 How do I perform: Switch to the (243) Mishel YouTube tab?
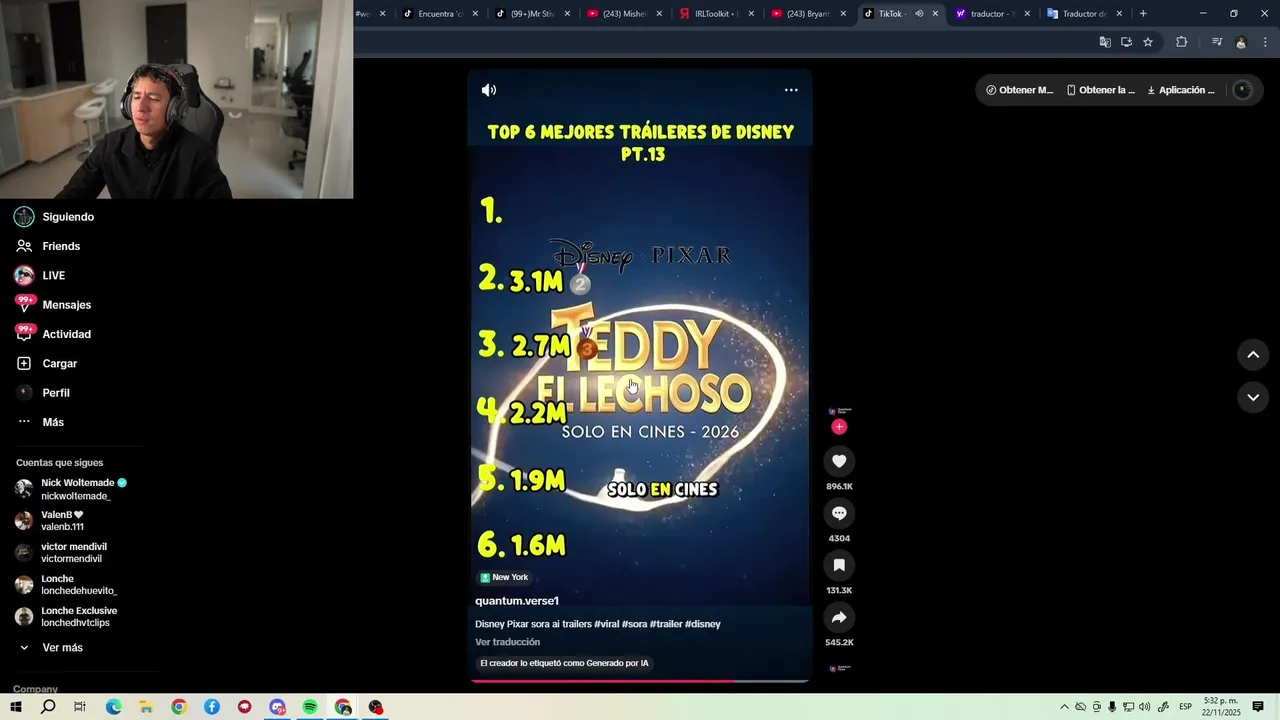point(624,14)
